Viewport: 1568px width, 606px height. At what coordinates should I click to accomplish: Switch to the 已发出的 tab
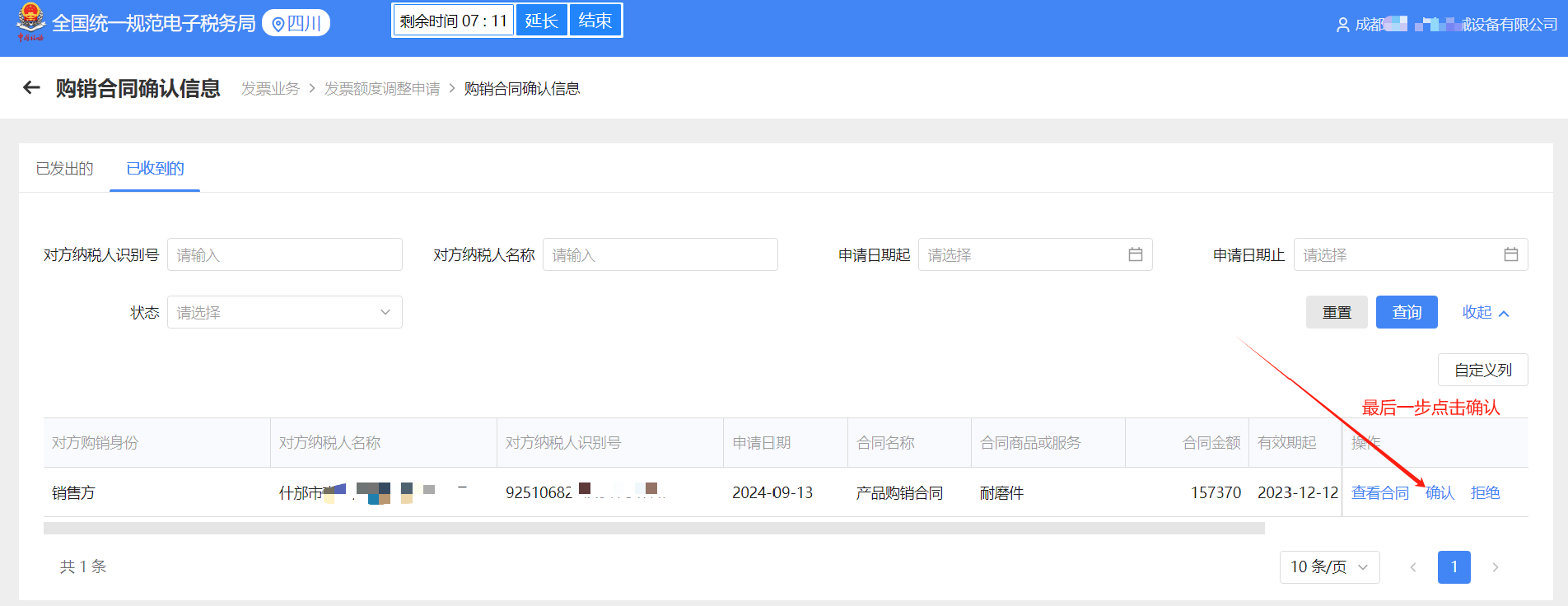point(64,169)
